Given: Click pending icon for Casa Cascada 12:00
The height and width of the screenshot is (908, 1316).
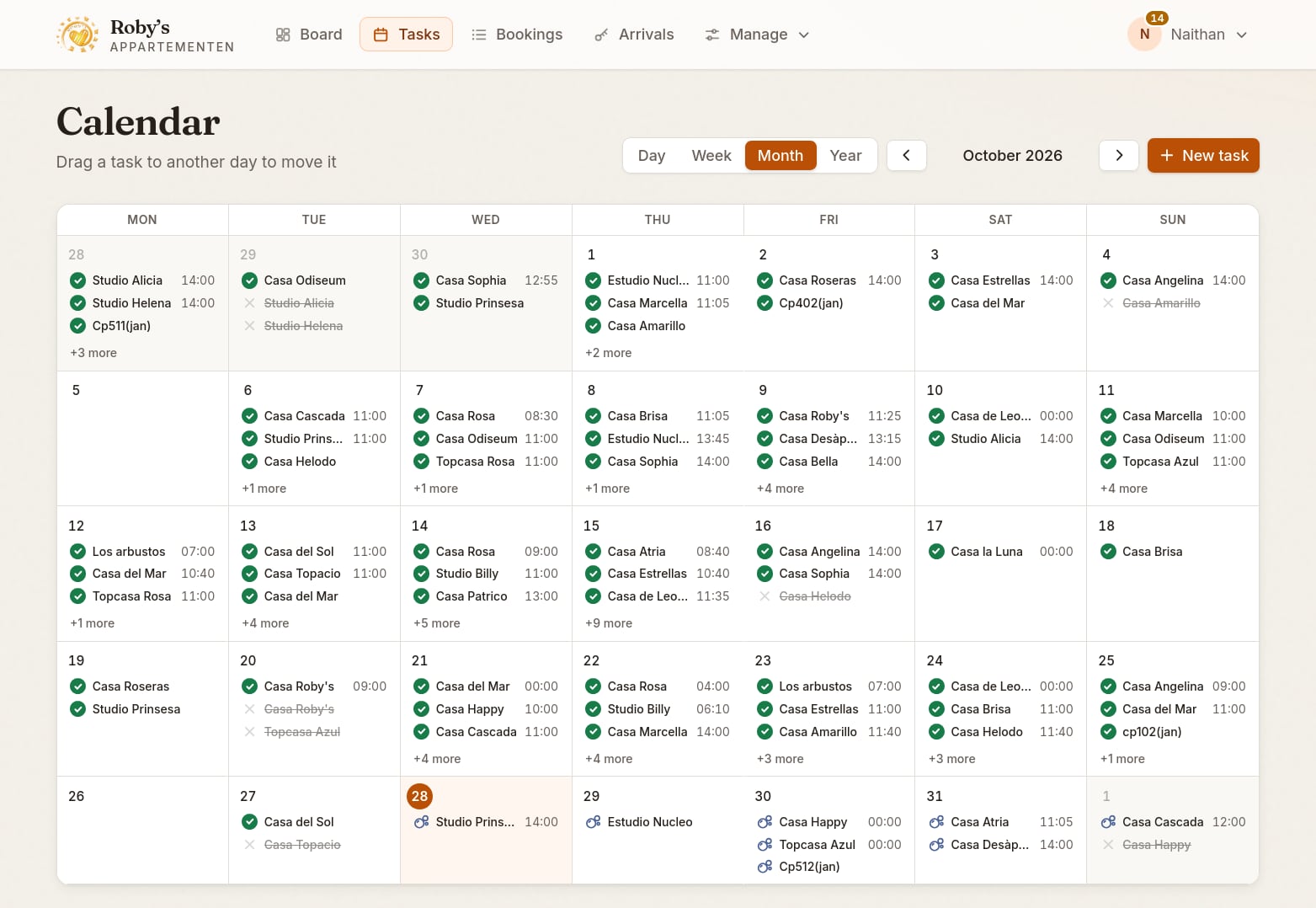Looking at the screenshot, I should click(x=1109, y=822).
